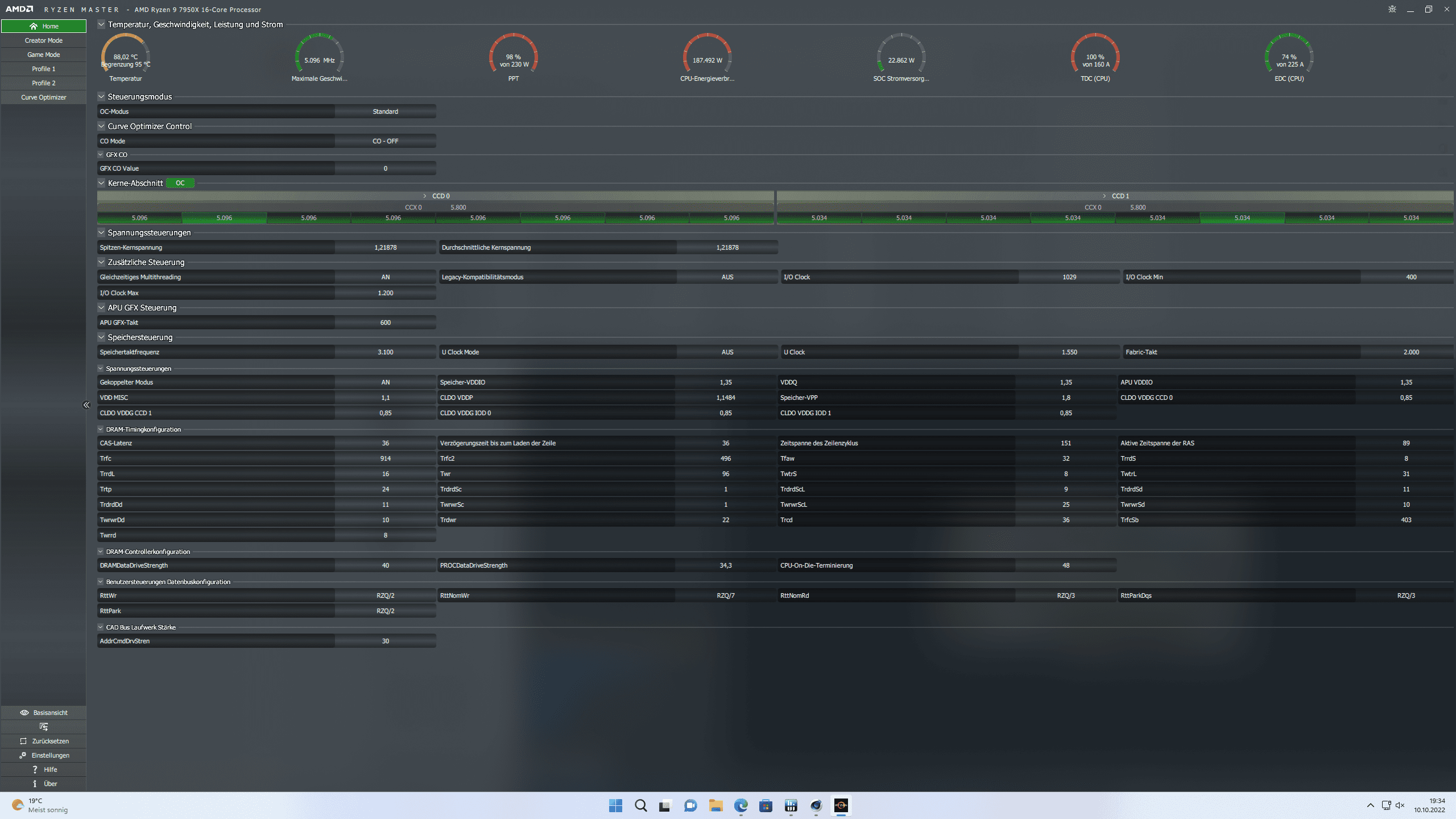This screenshot has height=819, width=1456.
Task: Collapse the DRAM-Controllerkonfiguration subsection
Action: tap(101, 551)
